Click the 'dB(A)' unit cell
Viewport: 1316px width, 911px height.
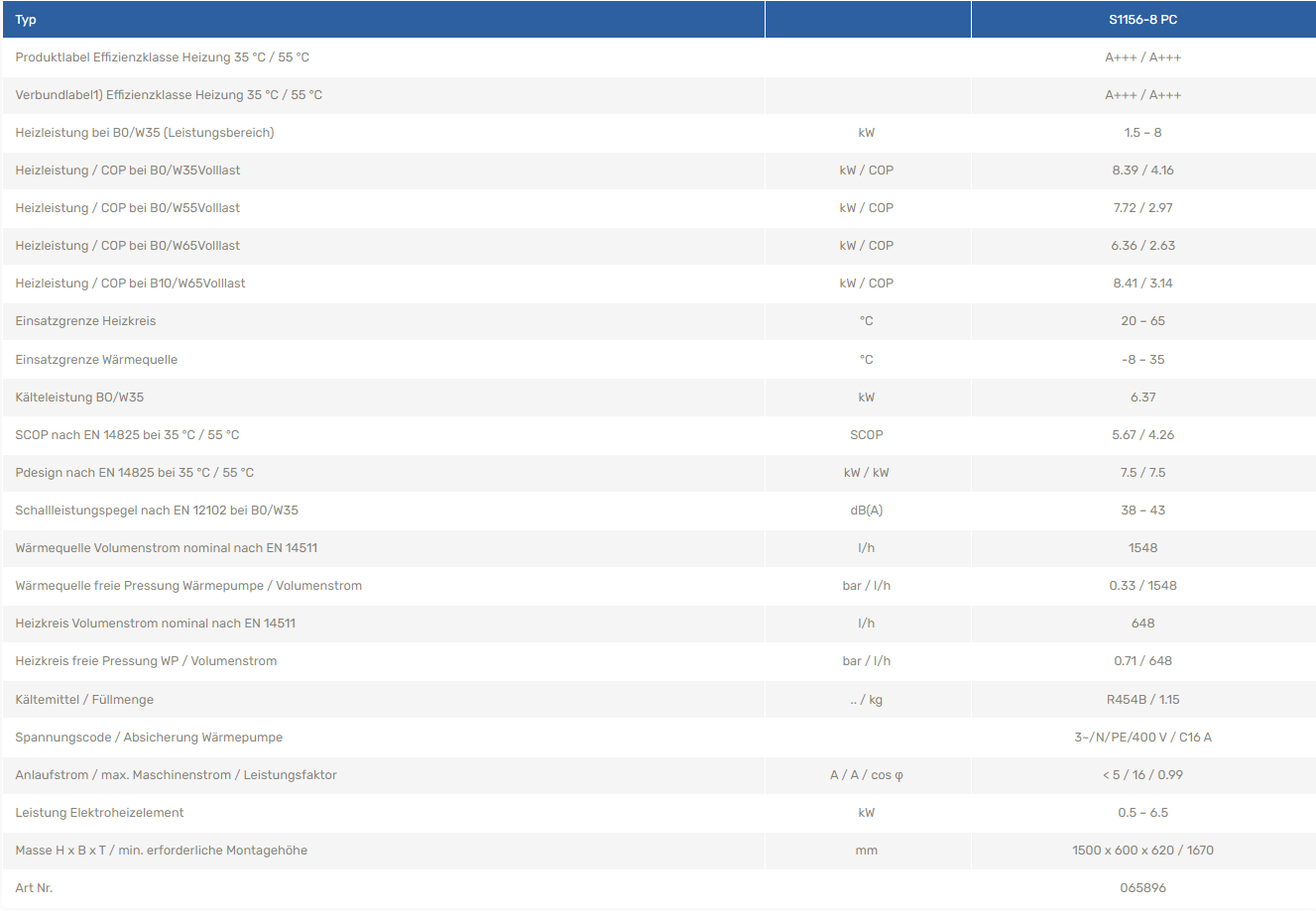tap(866, 511)
